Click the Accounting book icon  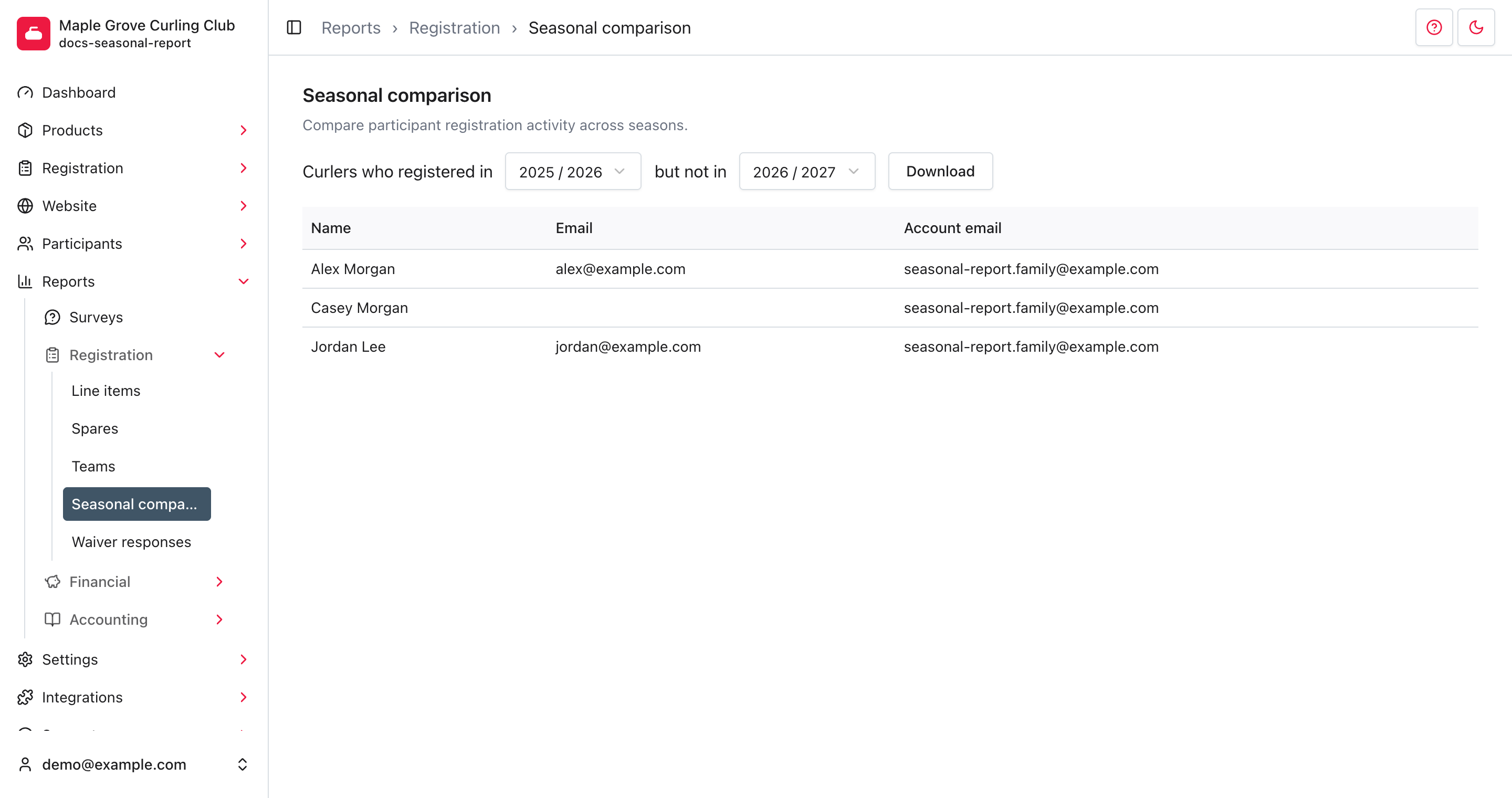click(52, 619)
